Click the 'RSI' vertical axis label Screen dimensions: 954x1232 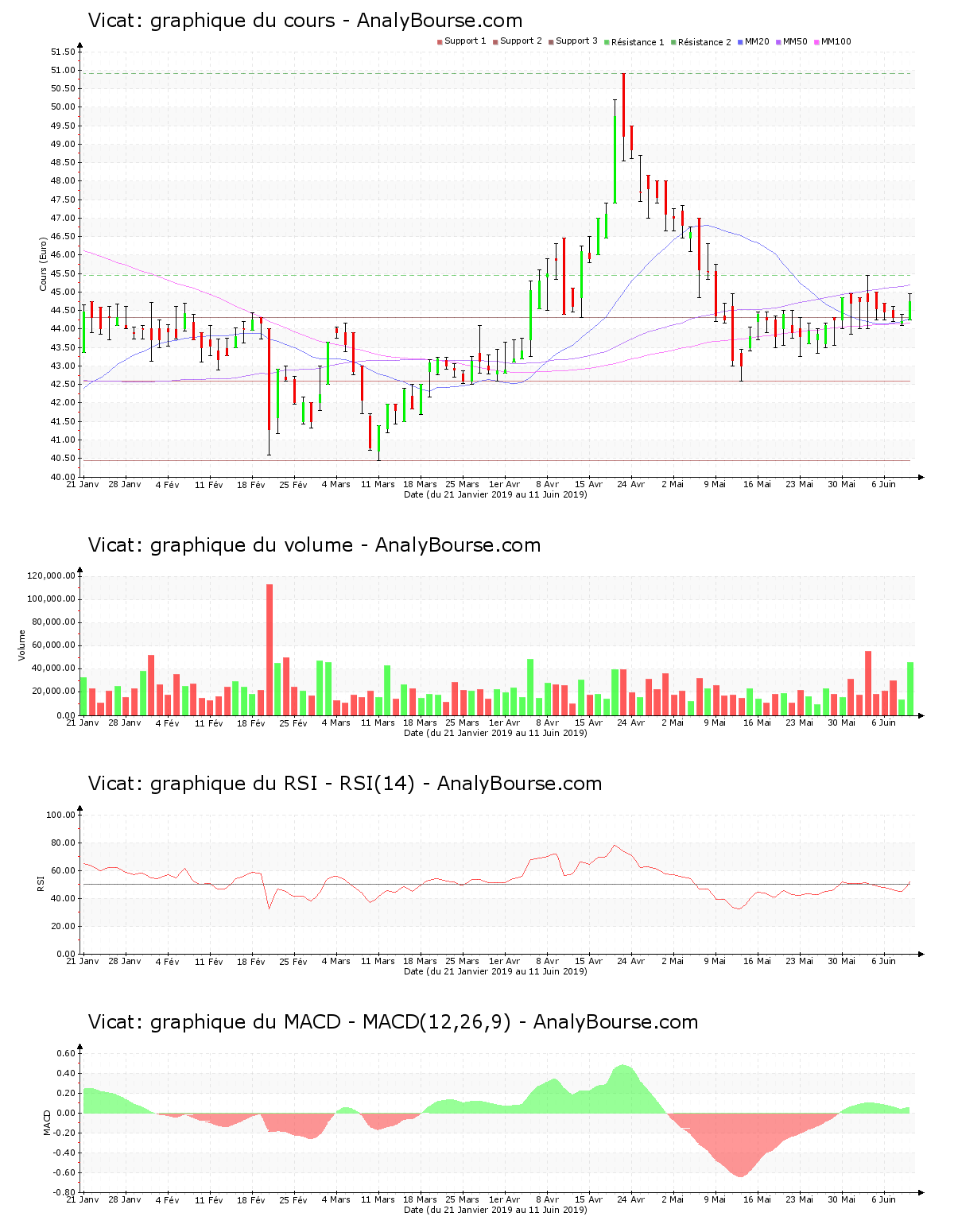click(41, 883)
